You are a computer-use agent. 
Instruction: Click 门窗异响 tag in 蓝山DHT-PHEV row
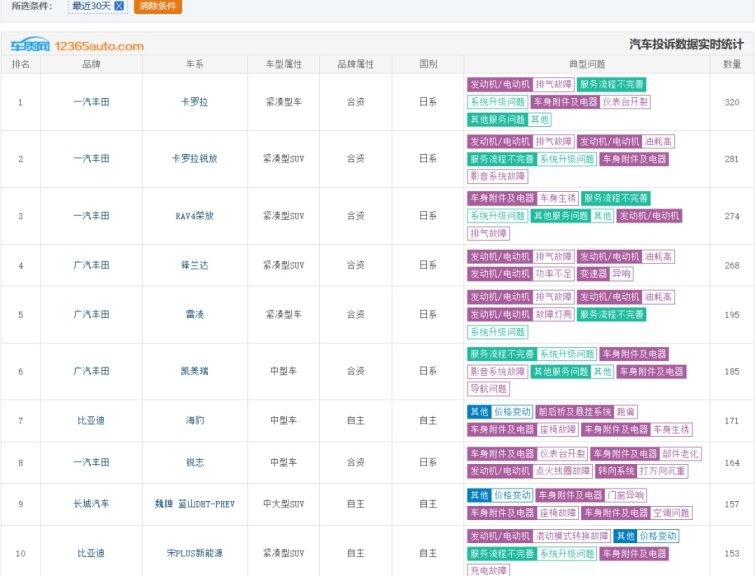click(625, 496)
